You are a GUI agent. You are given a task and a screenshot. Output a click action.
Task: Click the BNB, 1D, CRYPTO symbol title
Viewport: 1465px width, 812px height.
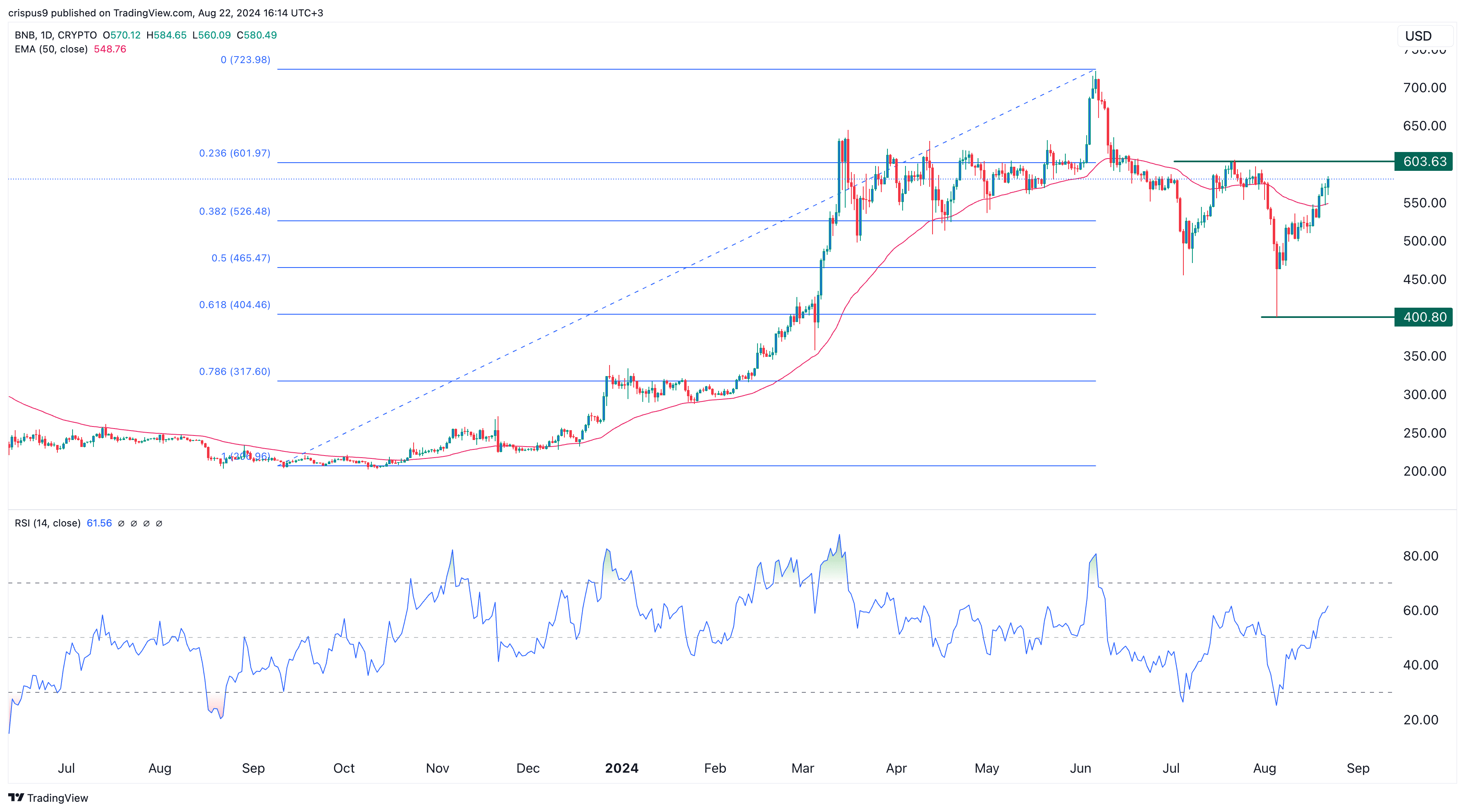click(56, 35)
